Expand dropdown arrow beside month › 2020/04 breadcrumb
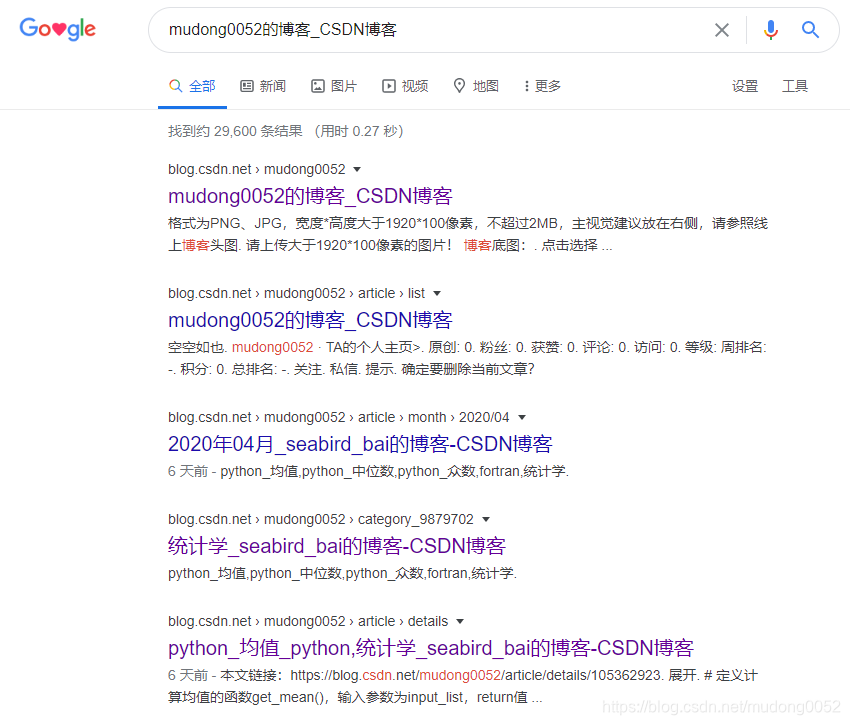 pos(522,418)
